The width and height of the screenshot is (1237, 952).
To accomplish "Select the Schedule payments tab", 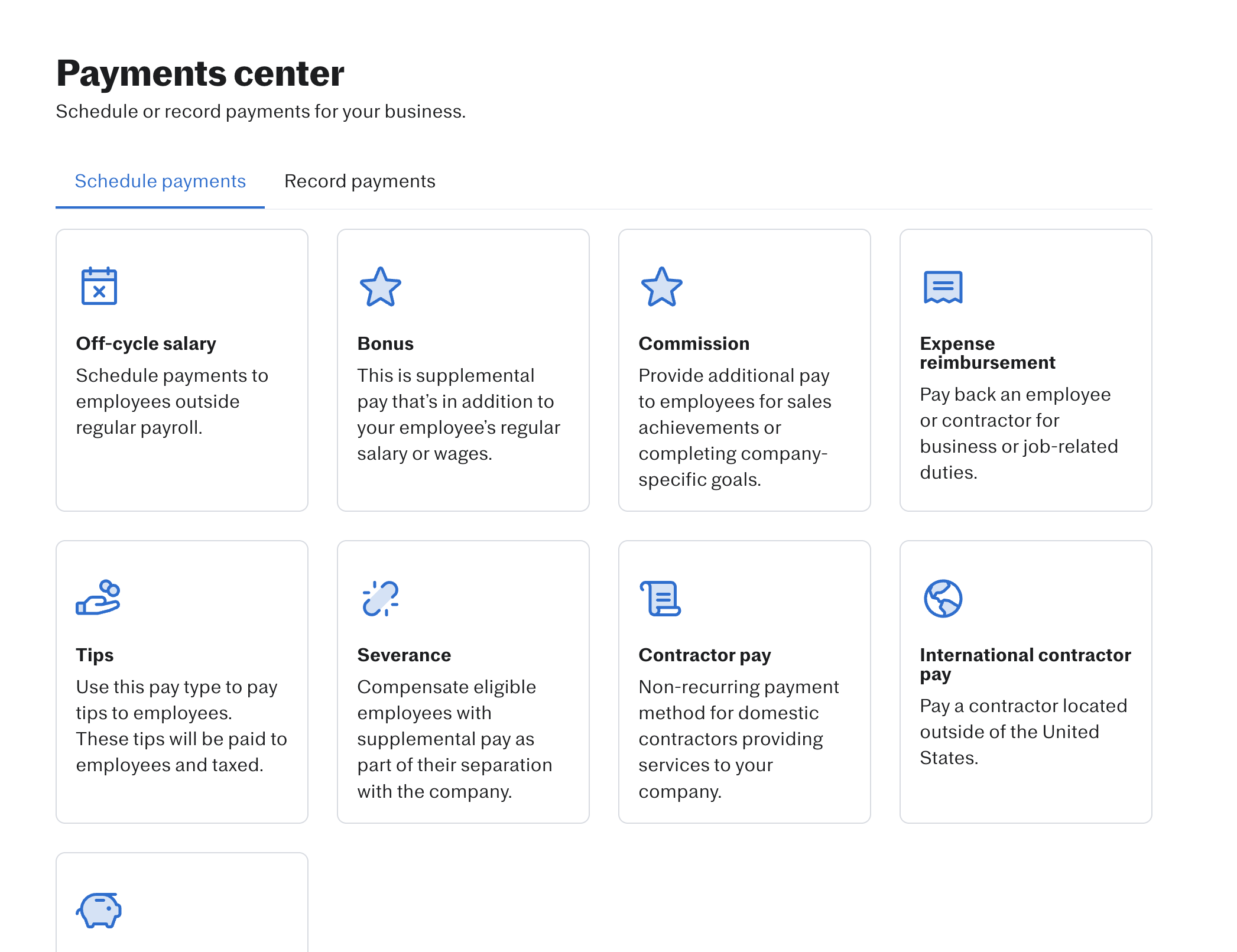I will pyautogui.click(x=160, y=181).
